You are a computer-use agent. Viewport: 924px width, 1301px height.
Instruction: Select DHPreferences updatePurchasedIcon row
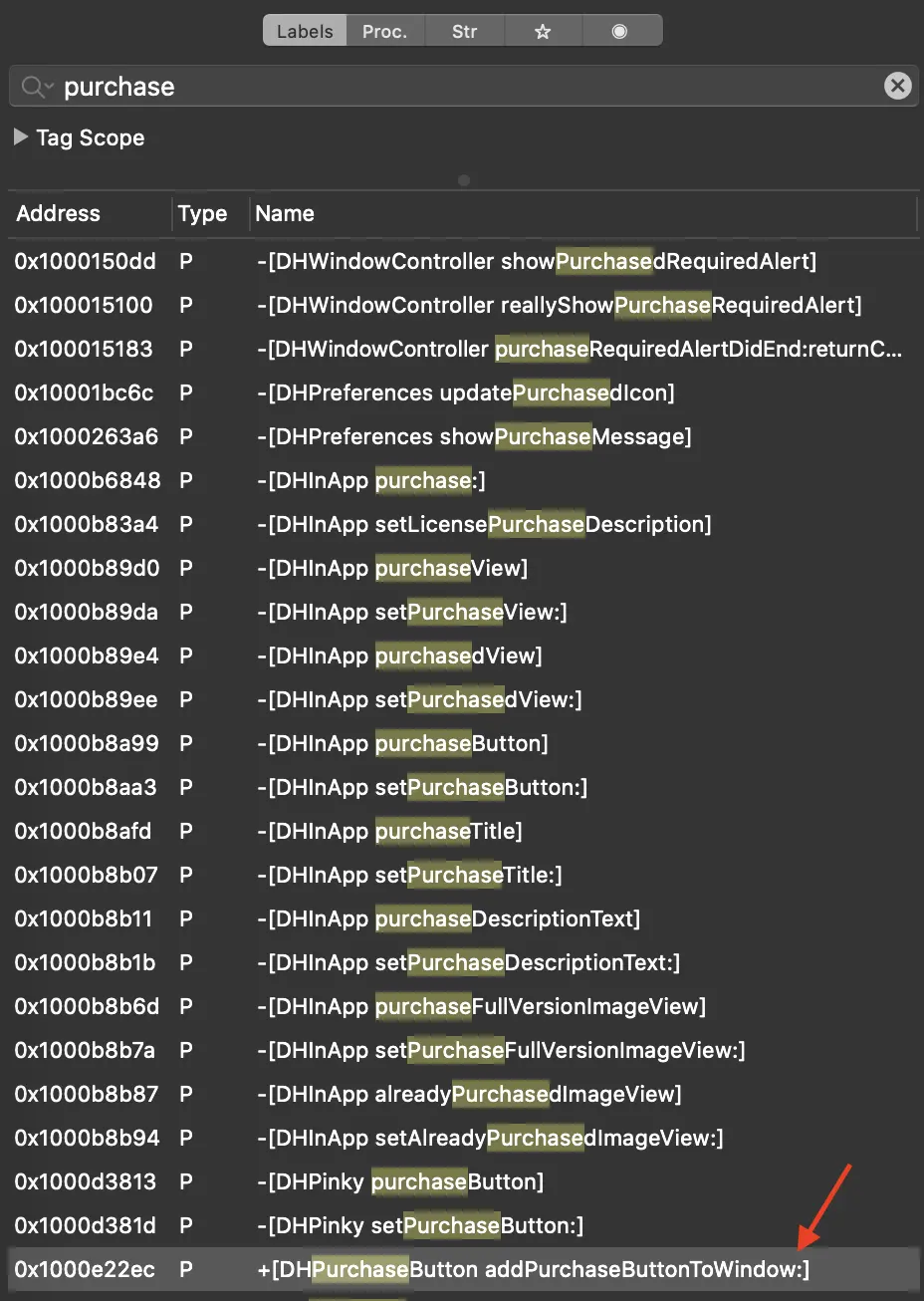pos(463,392)
